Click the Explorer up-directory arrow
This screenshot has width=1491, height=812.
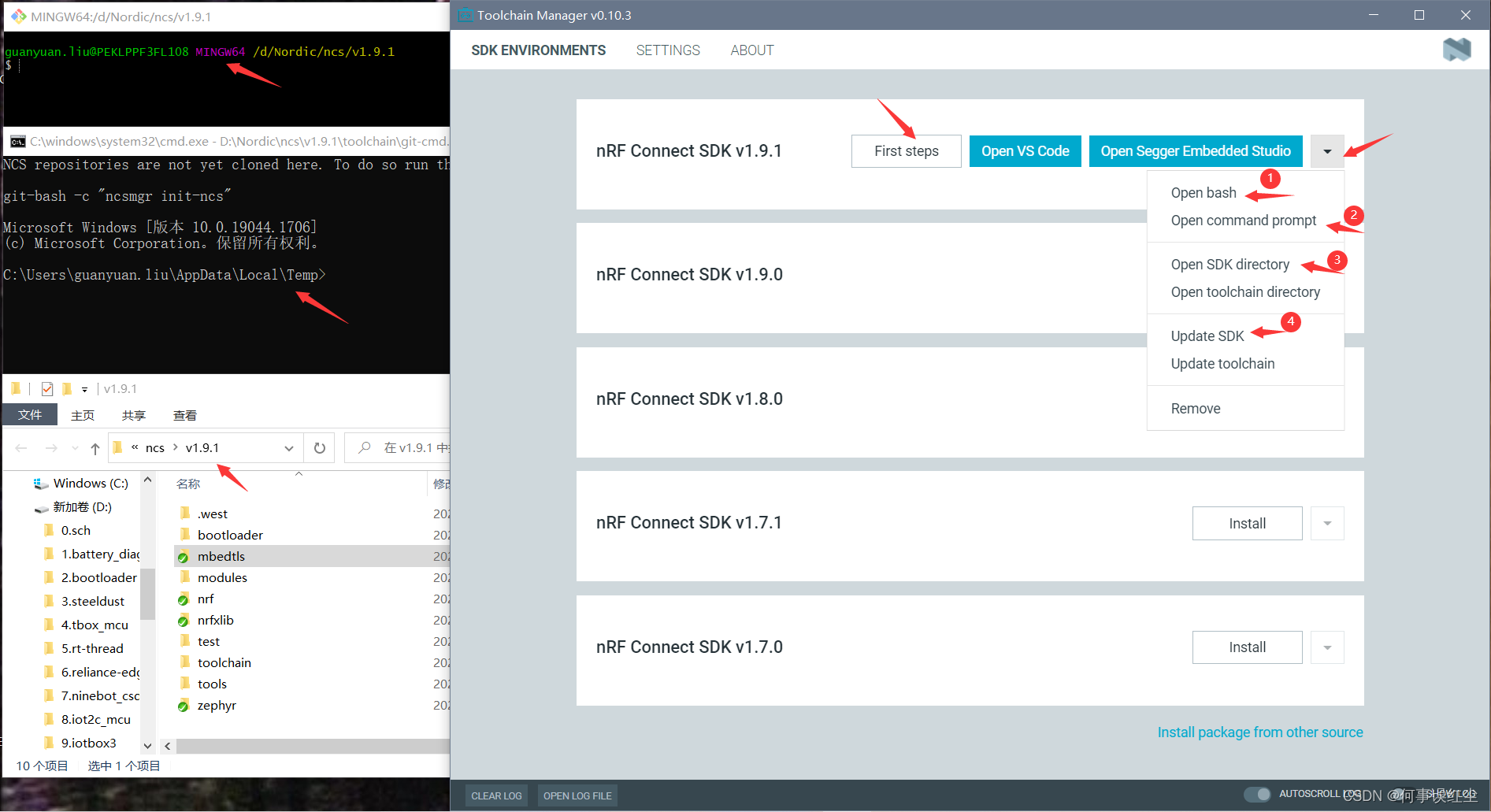coord(95,448)
